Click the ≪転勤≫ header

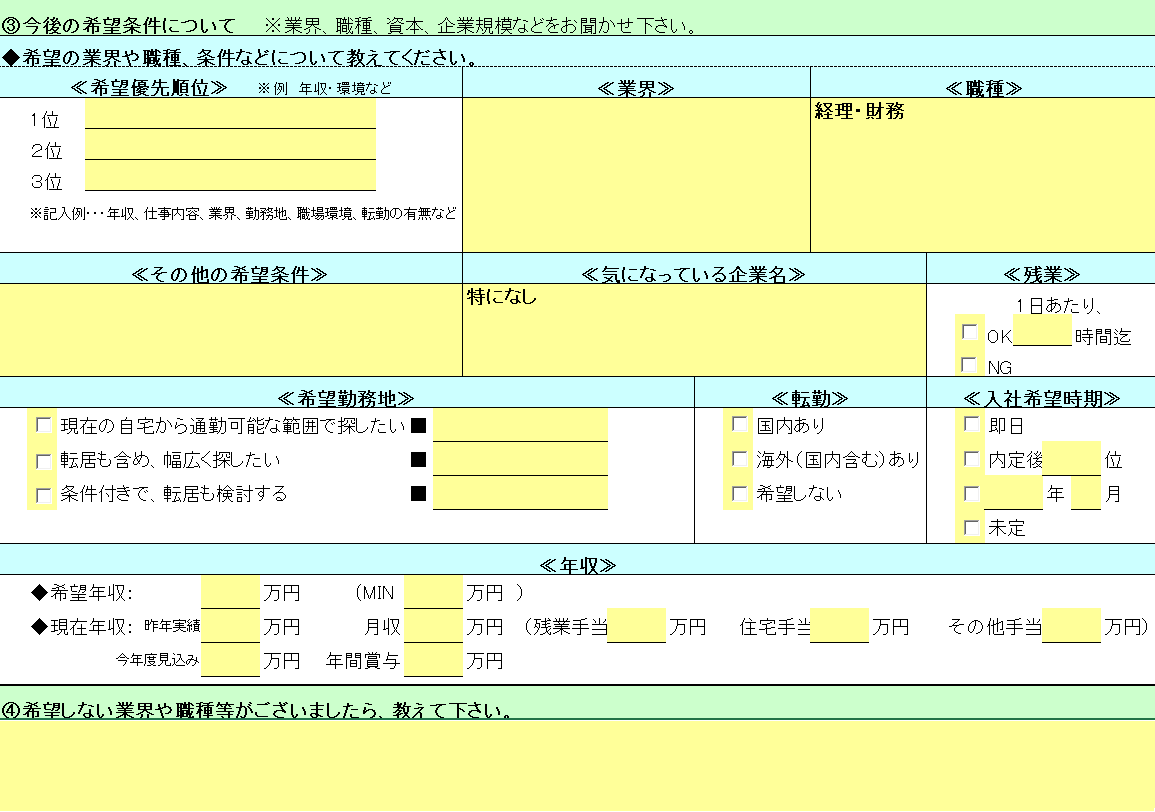(810, 398)
